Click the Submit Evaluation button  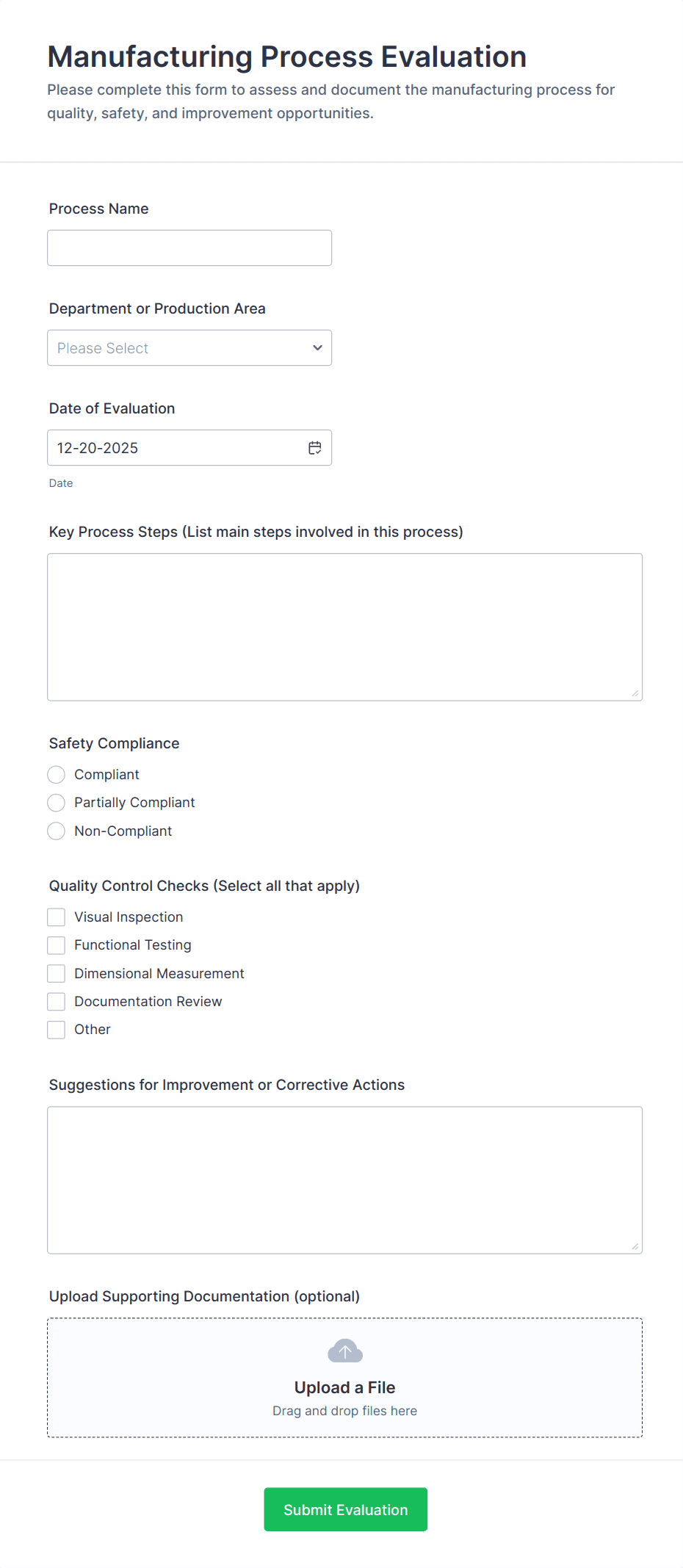pos(344,1509)
